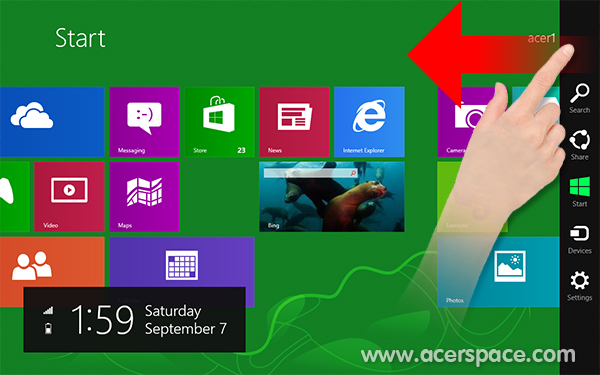Open the Share charm
The width and height of the screenshot is (600, 375).
coord(579,145)
